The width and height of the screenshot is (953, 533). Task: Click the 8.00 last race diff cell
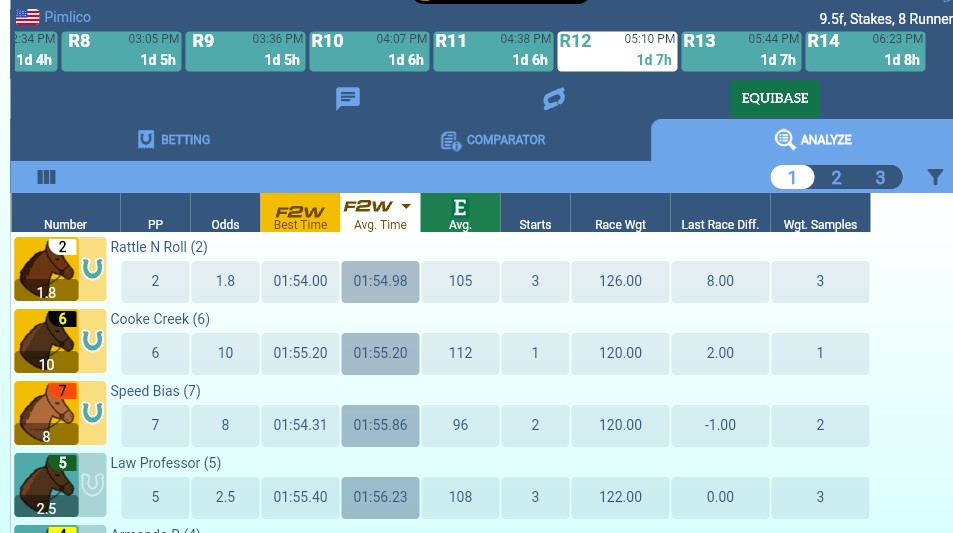pyautogui.click(x=720, y=281)
